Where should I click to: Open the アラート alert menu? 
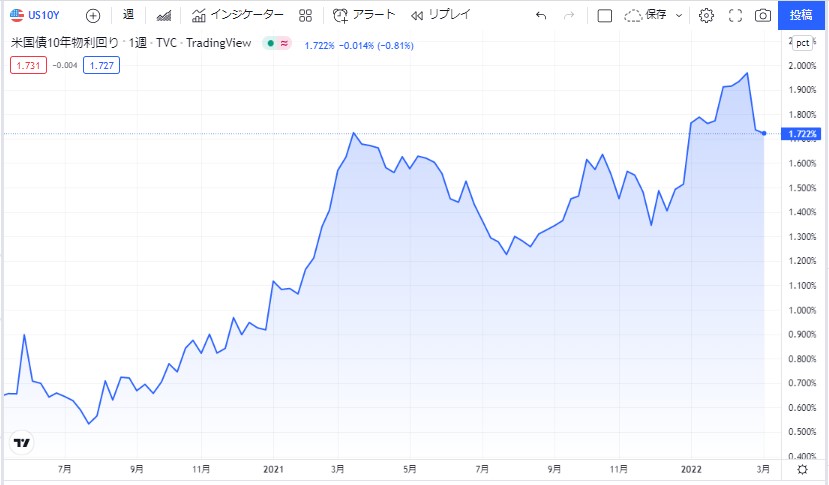365,15
